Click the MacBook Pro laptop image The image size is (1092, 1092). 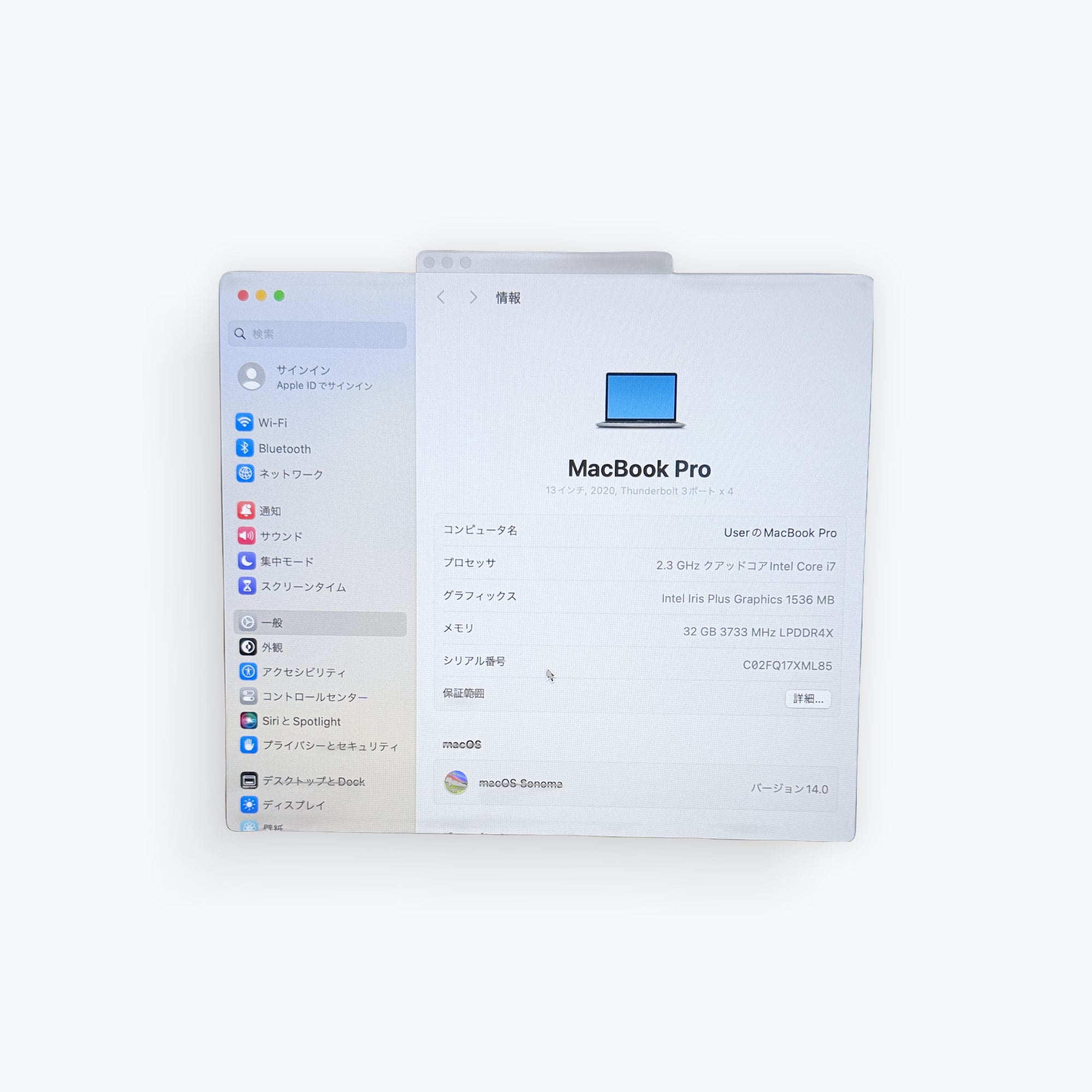tap(640, 400)
